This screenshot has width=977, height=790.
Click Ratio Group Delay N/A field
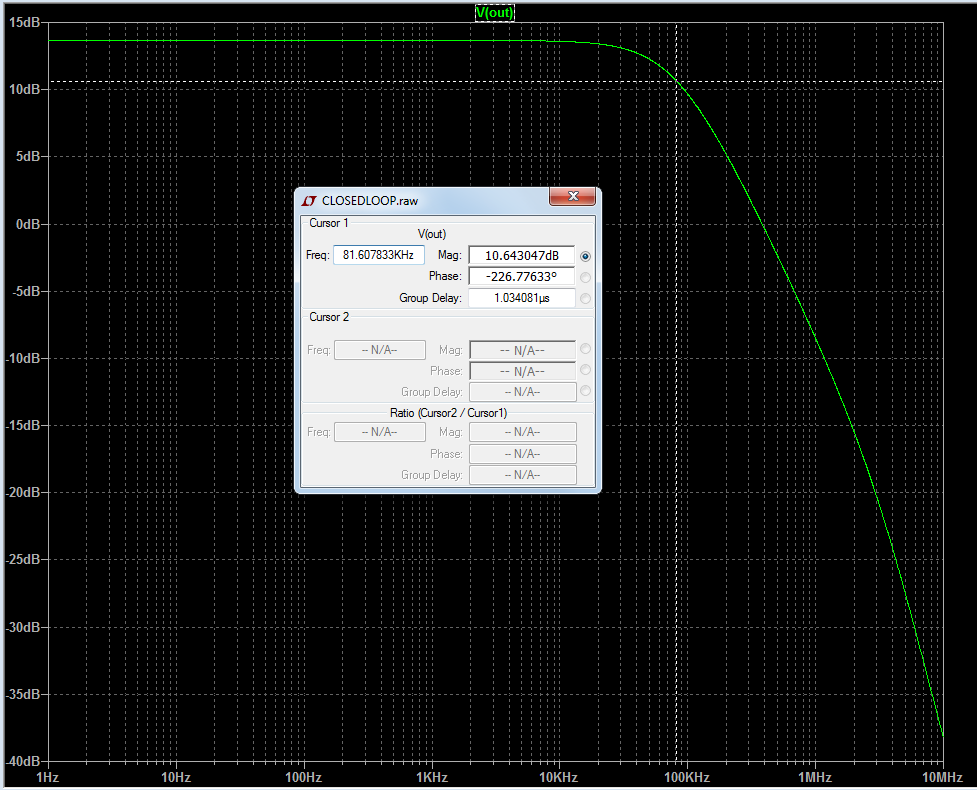[x=523, y=475]
